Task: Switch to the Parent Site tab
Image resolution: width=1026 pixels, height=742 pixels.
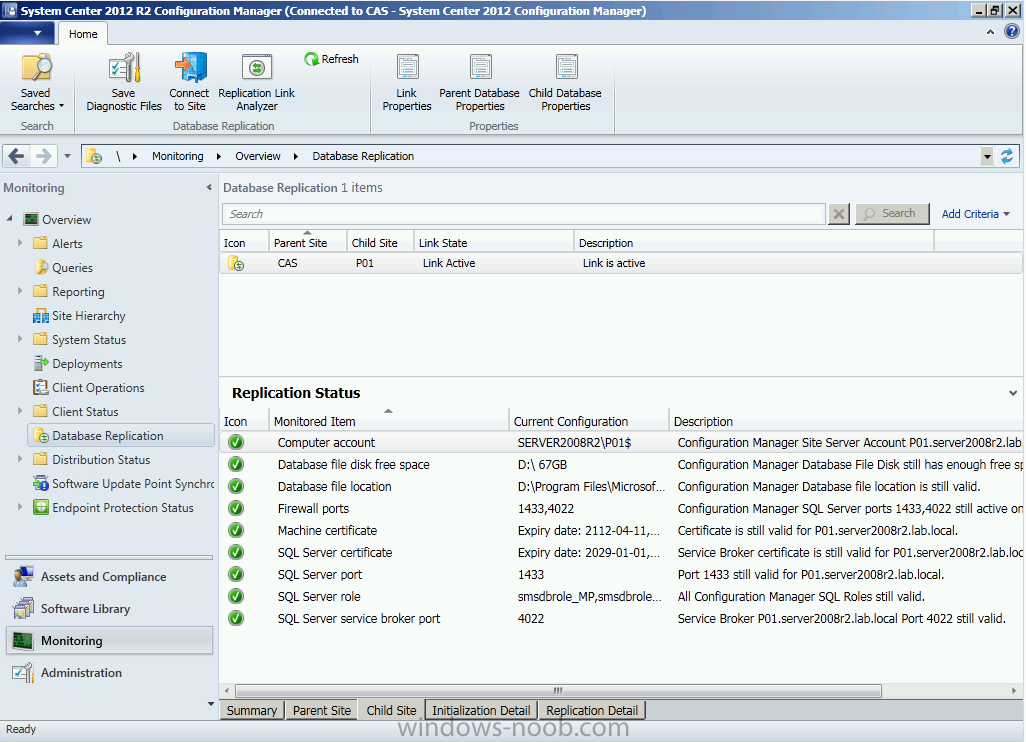Action: 322,711
